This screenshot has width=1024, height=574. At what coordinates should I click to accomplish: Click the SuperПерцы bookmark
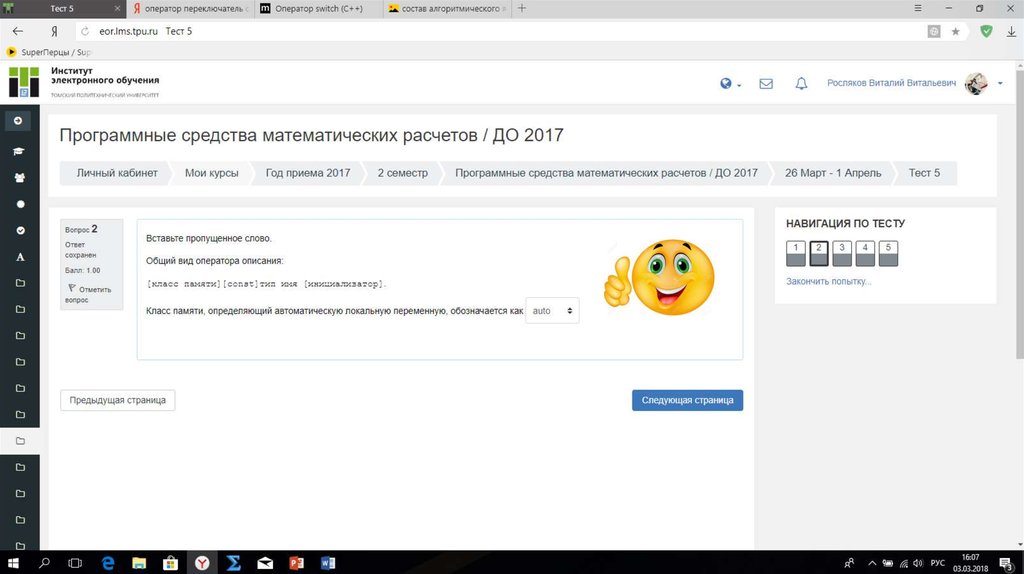coord(49,52)
